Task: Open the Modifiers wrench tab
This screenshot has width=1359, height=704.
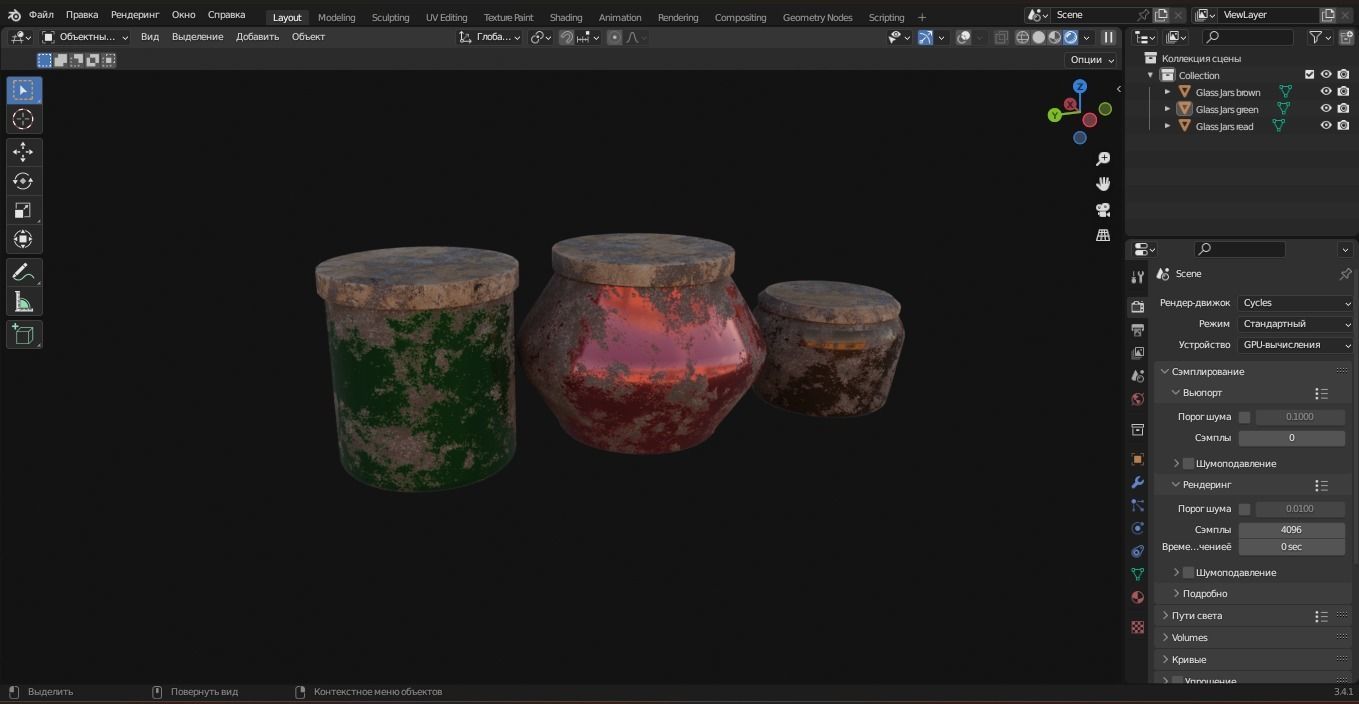Action: [x=1137, y=482]
